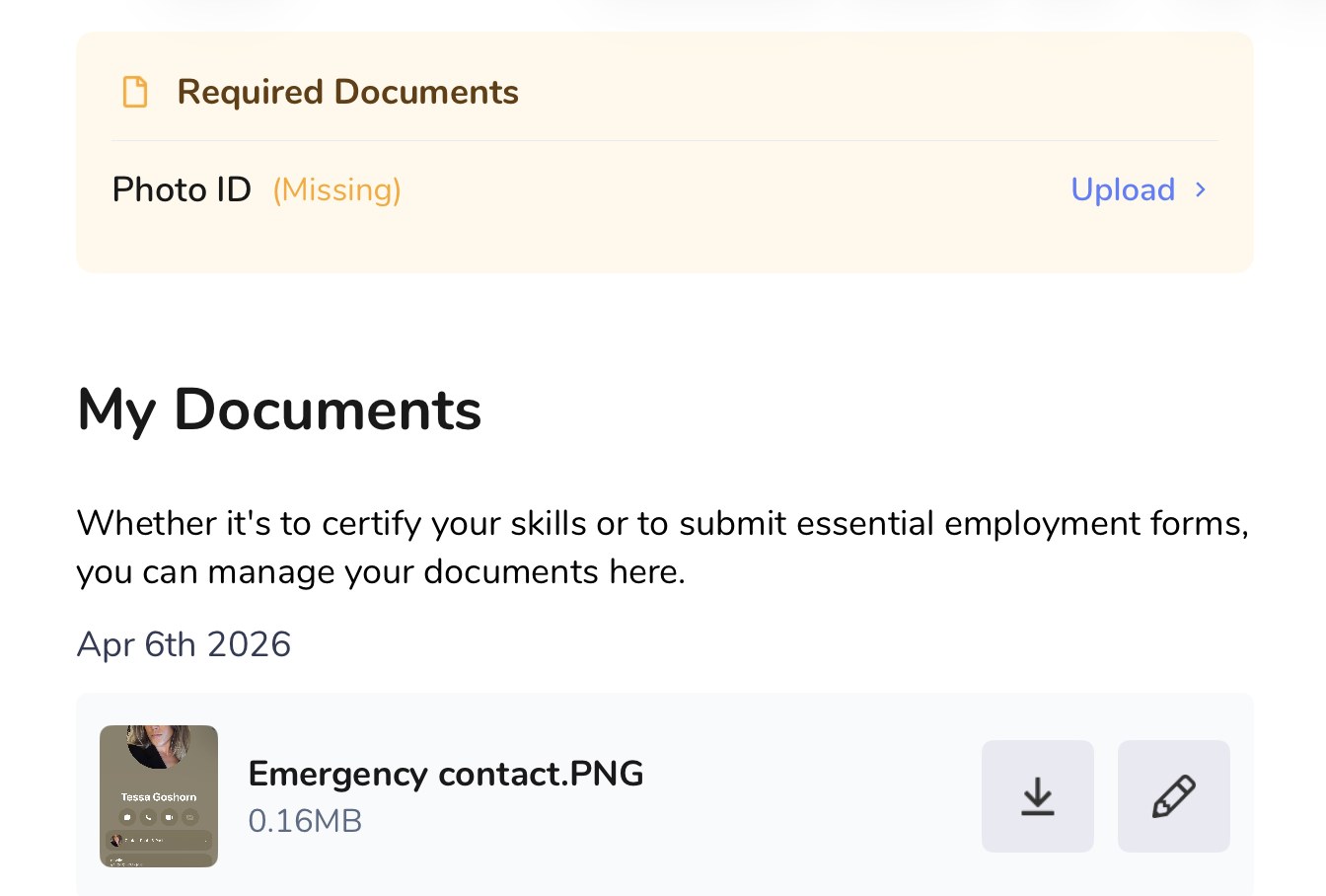
Task: Click the Required Documents heading
Action: [x=347, y=92]
